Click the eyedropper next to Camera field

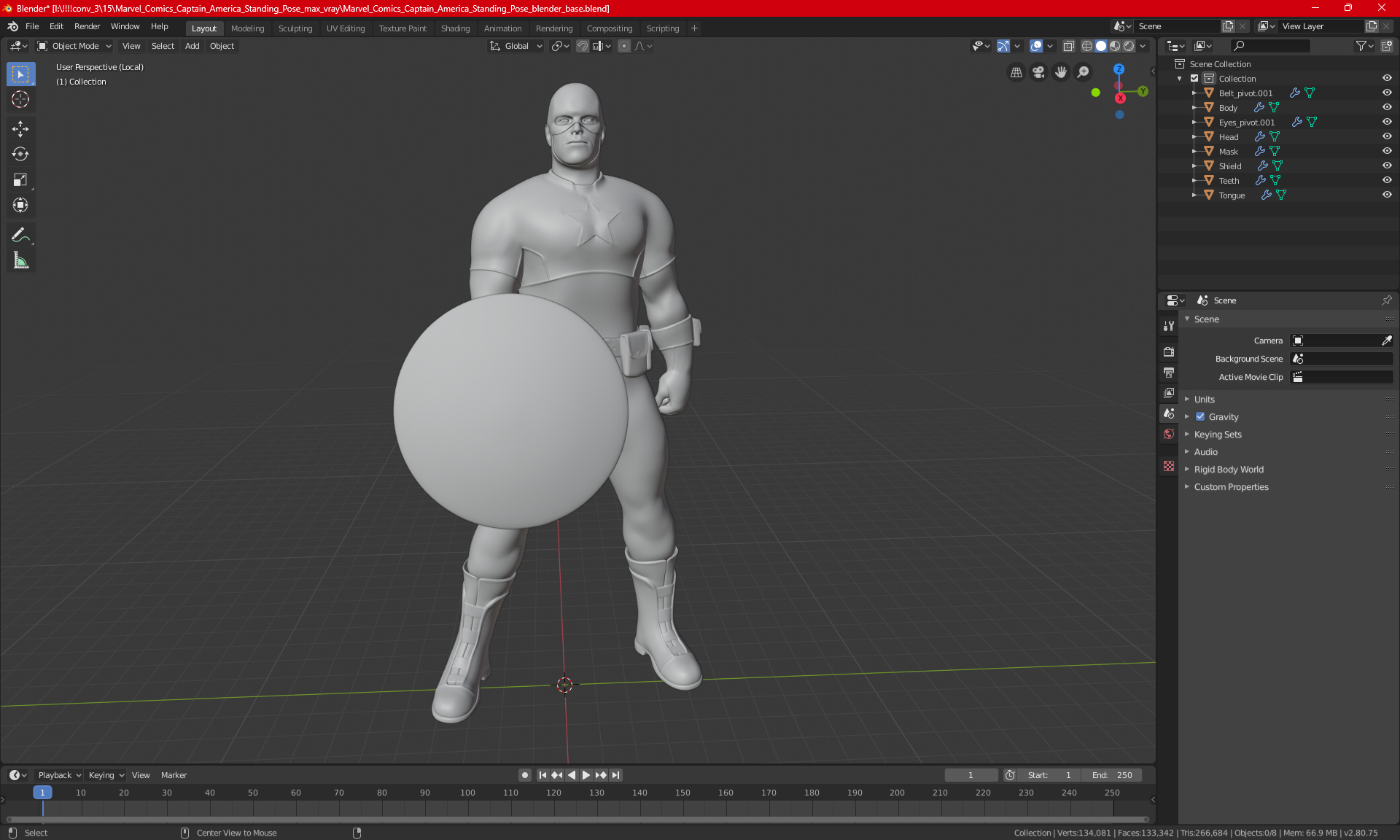click(1386, 341)
